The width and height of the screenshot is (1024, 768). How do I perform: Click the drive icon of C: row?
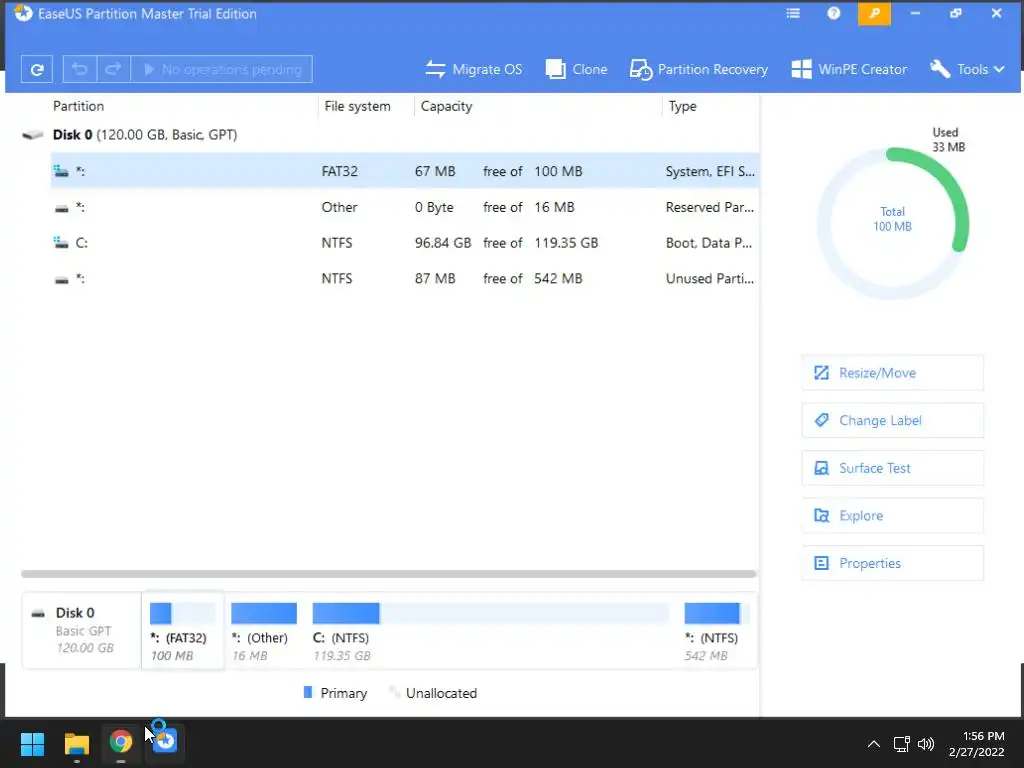tap(61, 243)
